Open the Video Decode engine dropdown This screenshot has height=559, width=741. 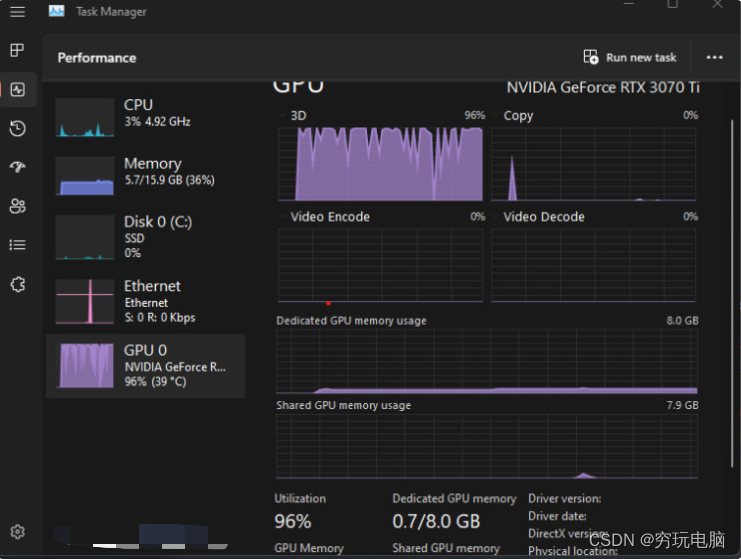(x=495, y=216)
